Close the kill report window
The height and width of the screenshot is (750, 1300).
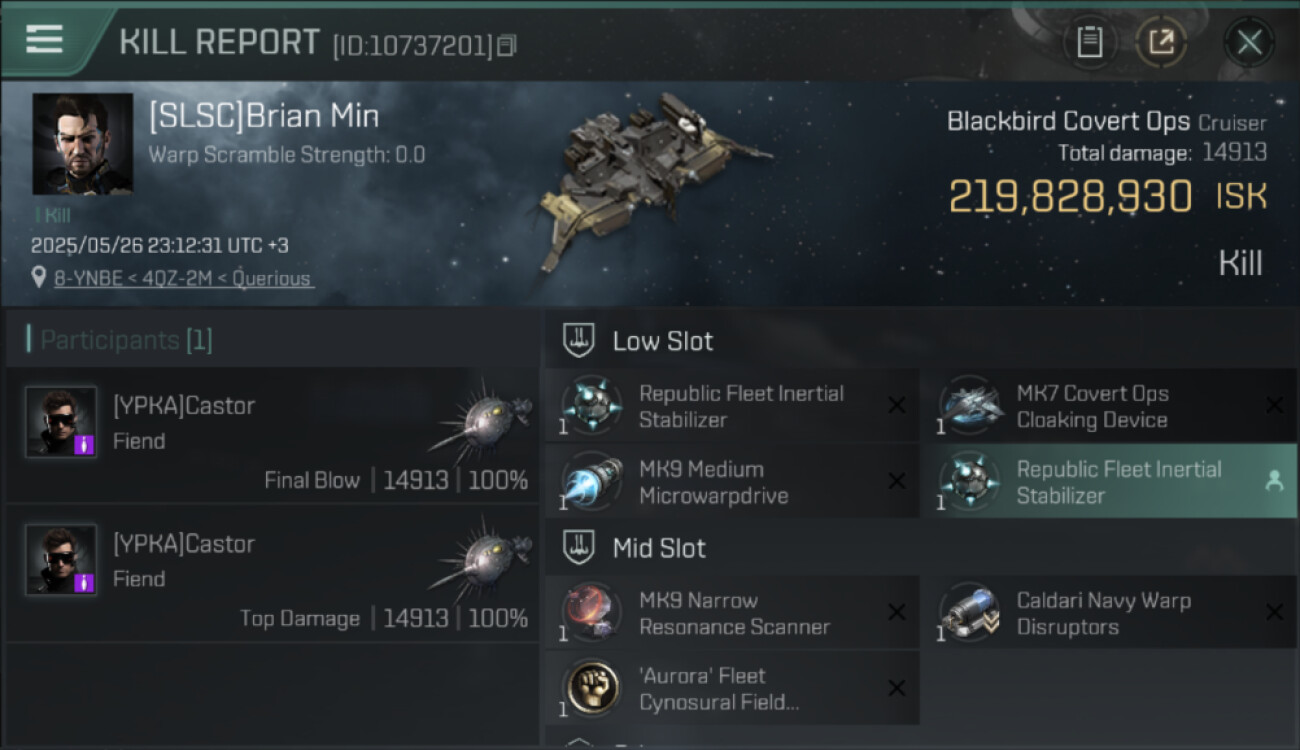(x=1249, y=42)
